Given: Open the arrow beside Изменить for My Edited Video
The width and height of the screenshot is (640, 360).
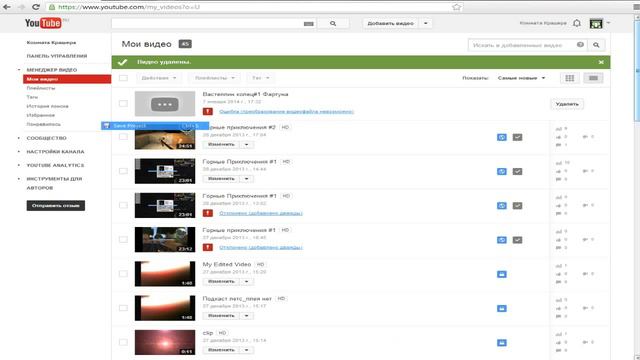Looking at the screenshot, I should tap(247, 282).
